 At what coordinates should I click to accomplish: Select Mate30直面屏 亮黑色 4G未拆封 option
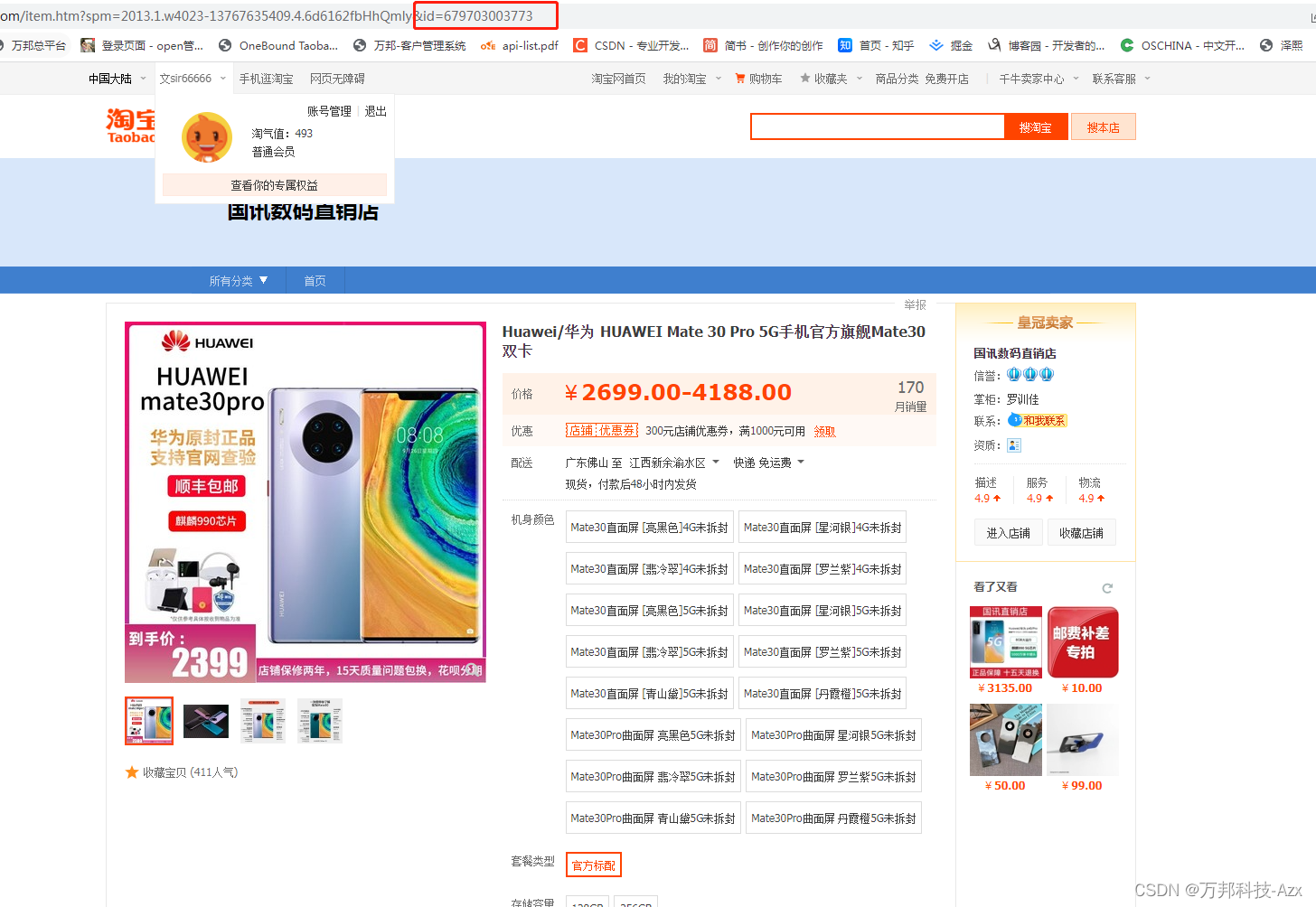[649, 528]
